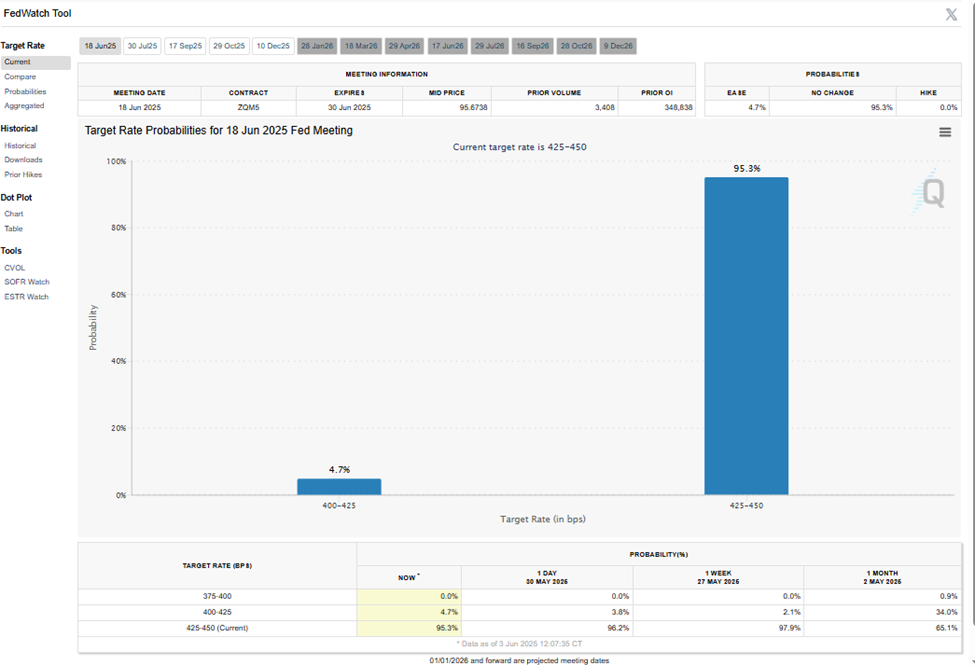This screenshot has height=665, width=975.
Task: Open the Dot Plot Chart link
Action: (x=14, y=214)
